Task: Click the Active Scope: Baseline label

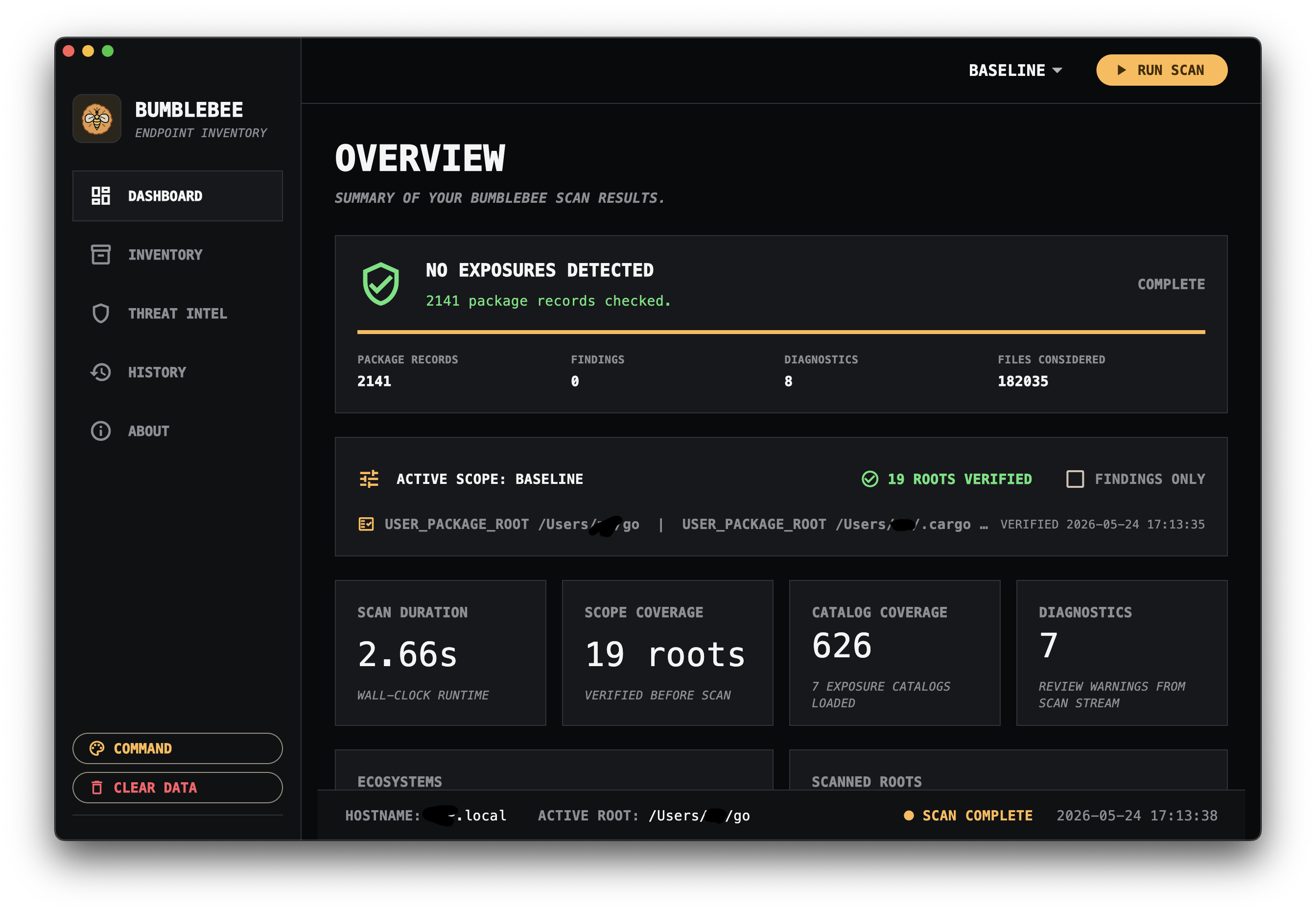Action: click(x=490, y=479)
